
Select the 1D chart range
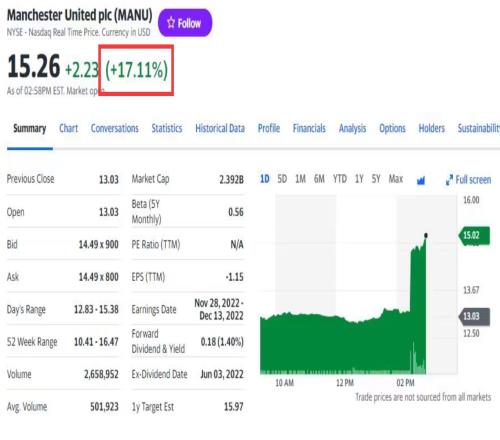click(x=265, y=179)
